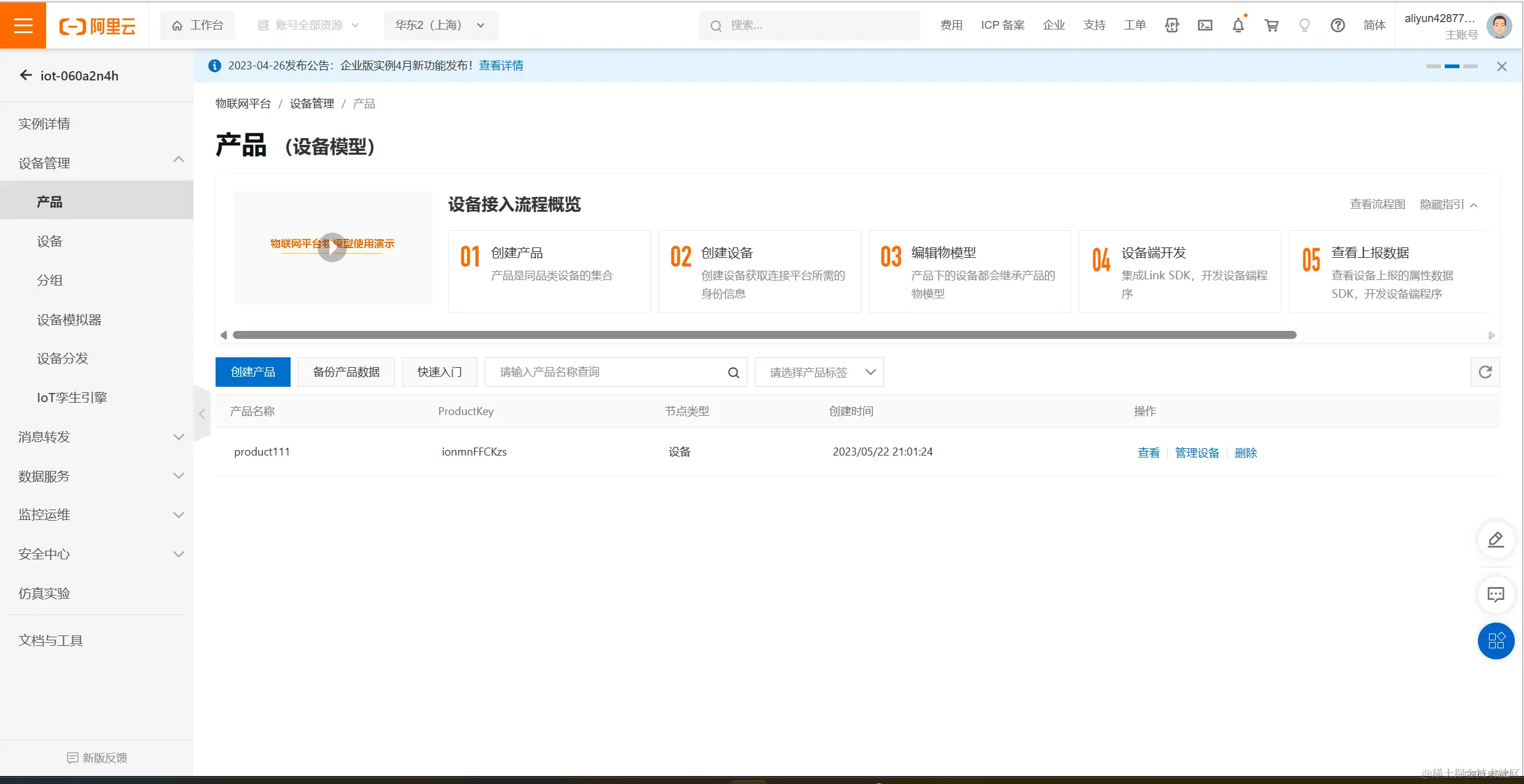Play the 物联网平台物模型使用演示 video
Image resolution: width=1524 pixels, height=784 pixels.
click(x=332, y=247)
